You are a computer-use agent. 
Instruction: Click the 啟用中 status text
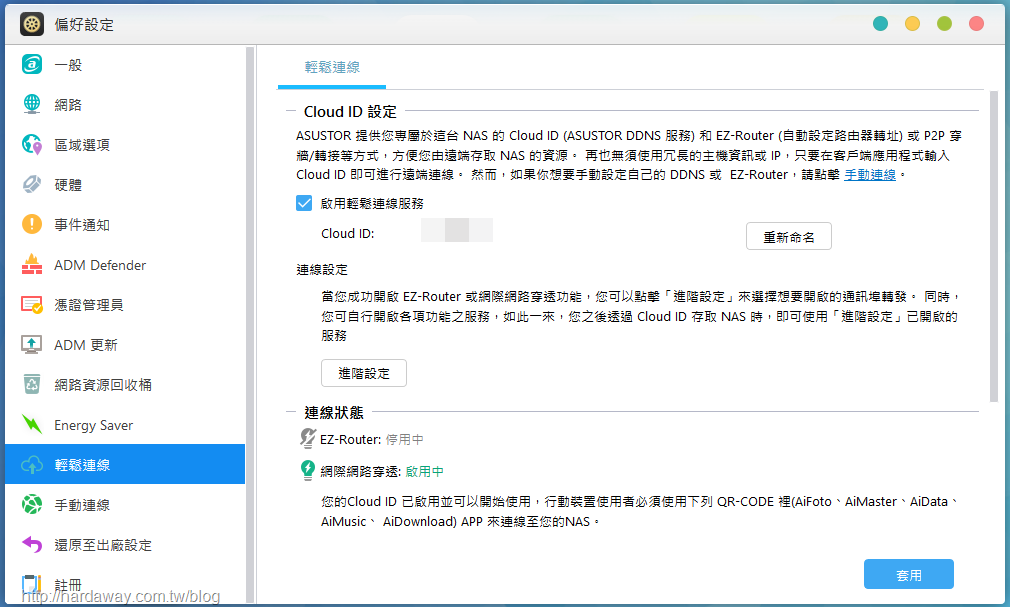424,472
